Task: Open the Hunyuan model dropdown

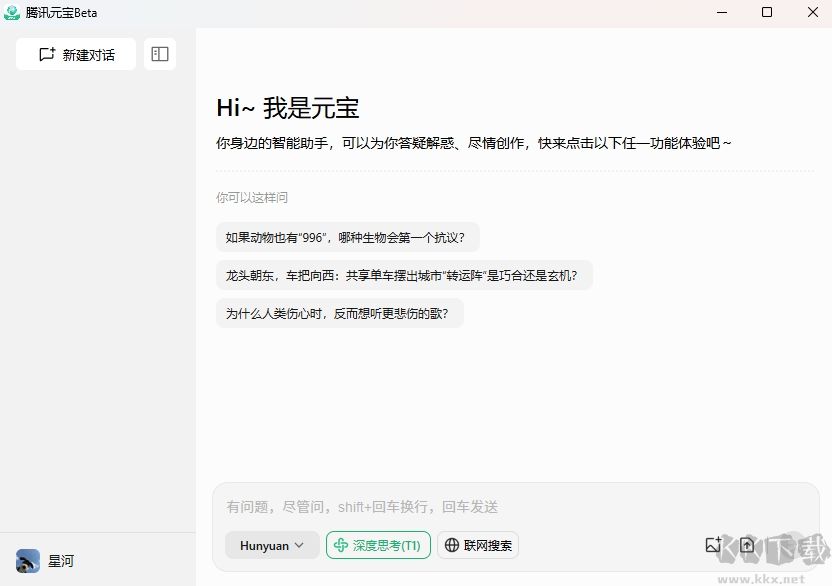Action: click(x=272, y=545)
